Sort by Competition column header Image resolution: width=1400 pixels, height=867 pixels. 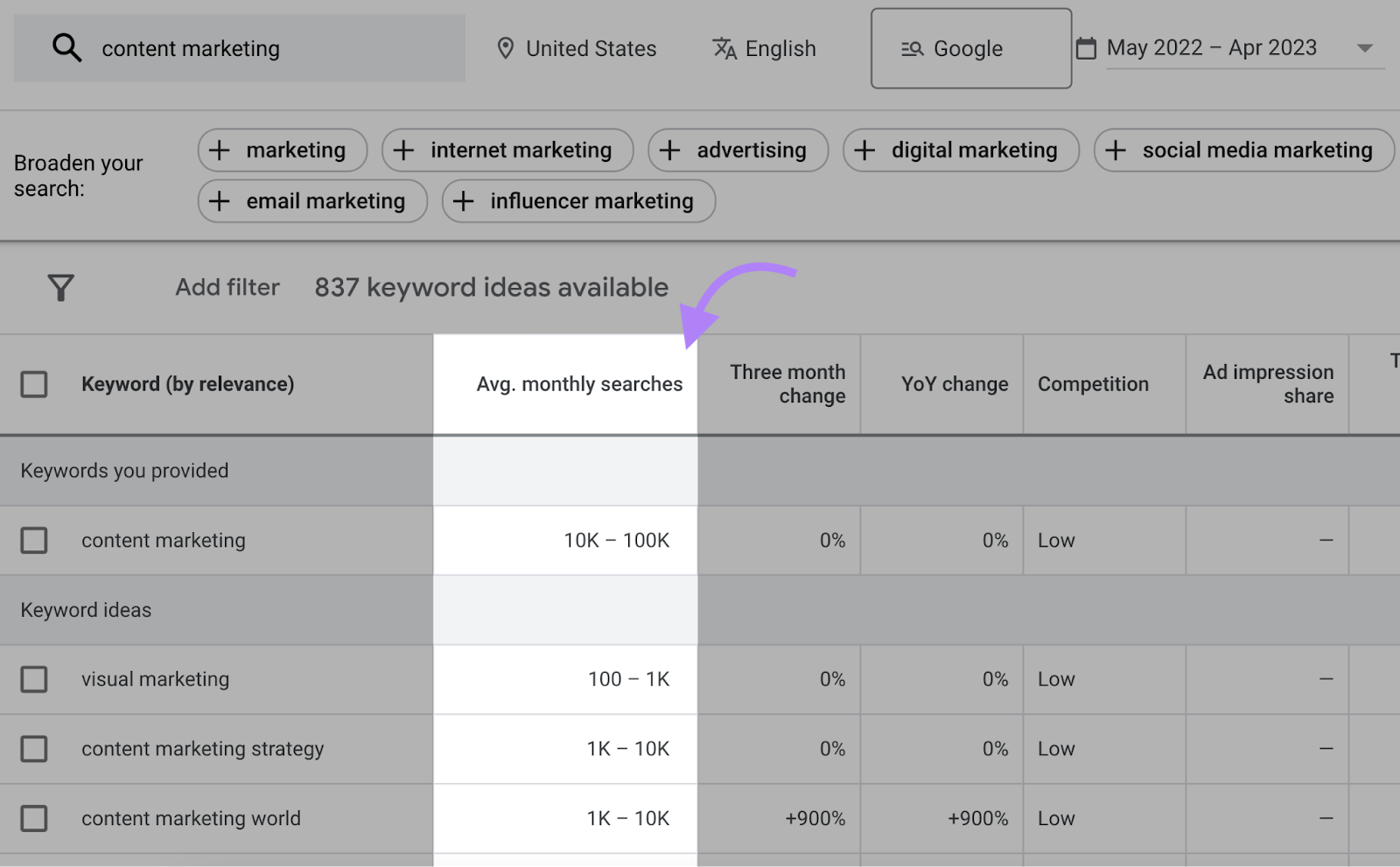pyautogui.click(x=1093, y=384)
